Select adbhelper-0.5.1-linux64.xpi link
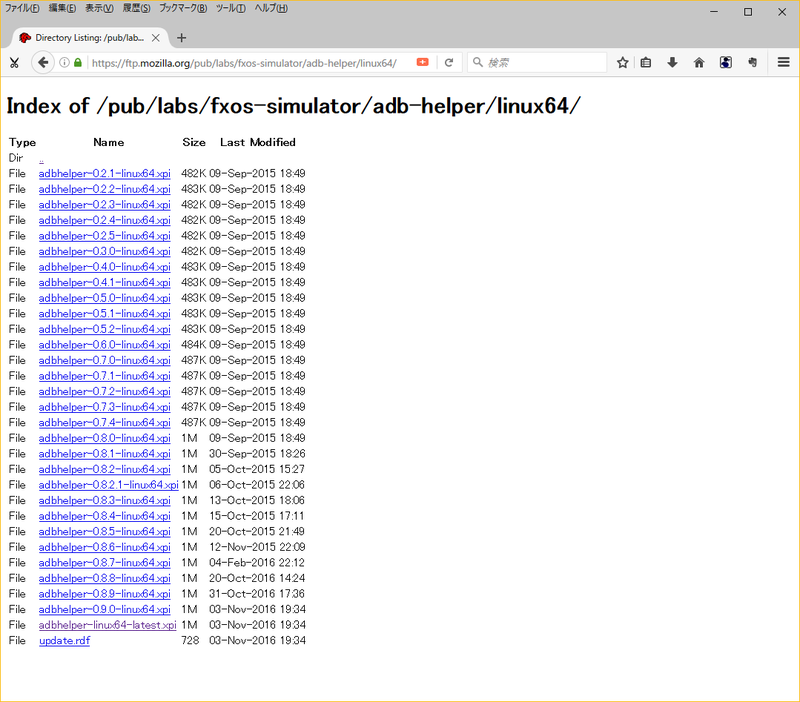Screen dimensions: 800x702 (105, 314)
